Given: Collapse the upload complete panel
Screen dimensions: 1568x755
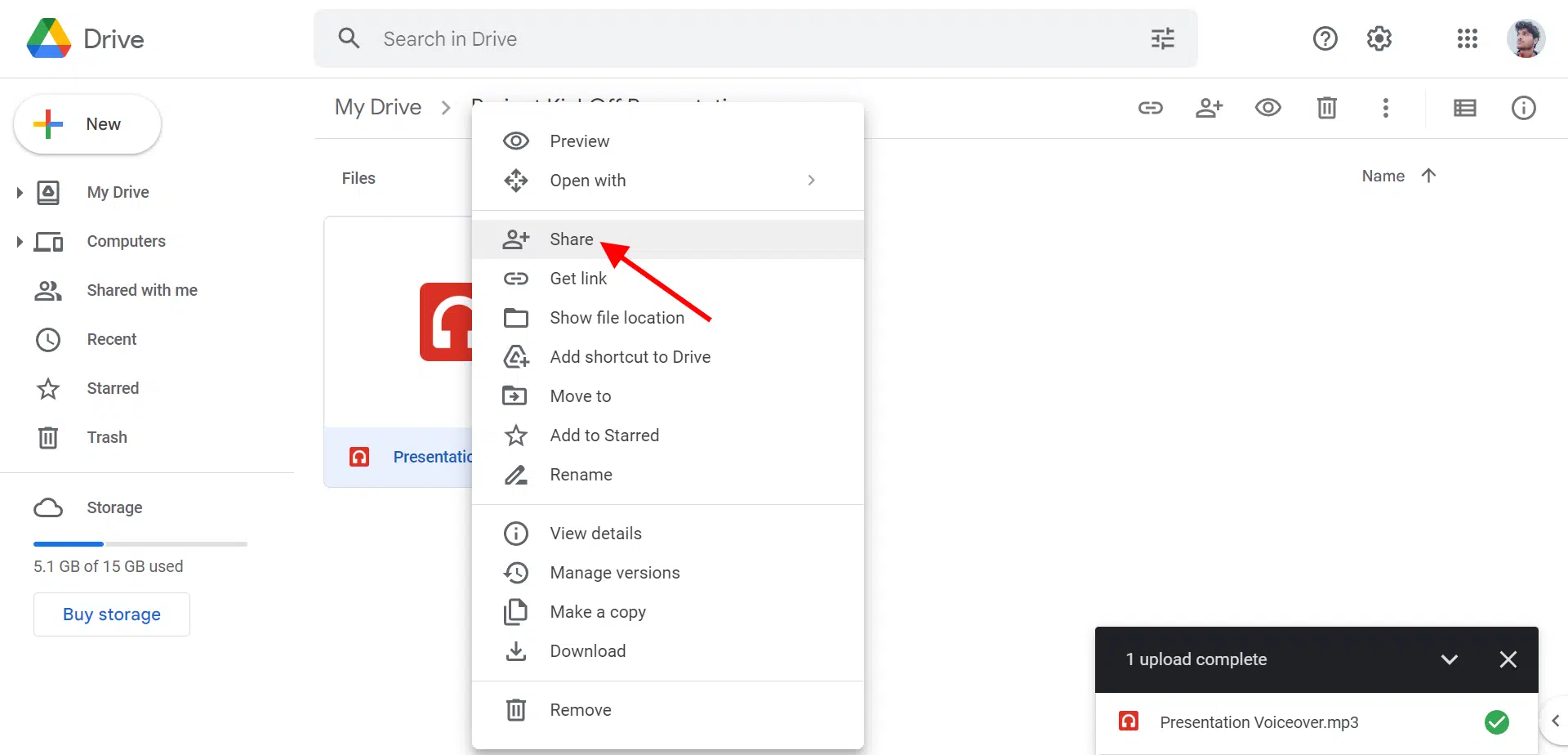Looking at the screenshot, I should tap(1449, 659).
